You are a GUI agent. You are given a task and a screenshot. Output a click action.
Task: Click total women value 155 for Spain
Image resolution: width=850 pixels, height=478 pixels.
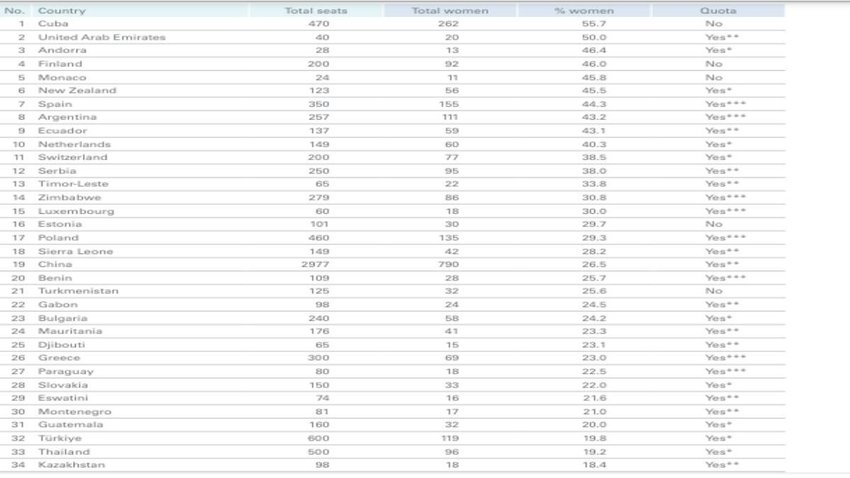tap(449, 104)
